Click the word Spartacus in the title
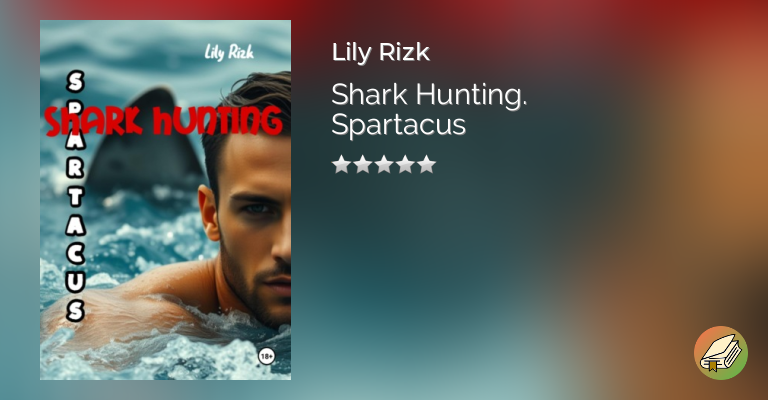 (x=398, y=125)
